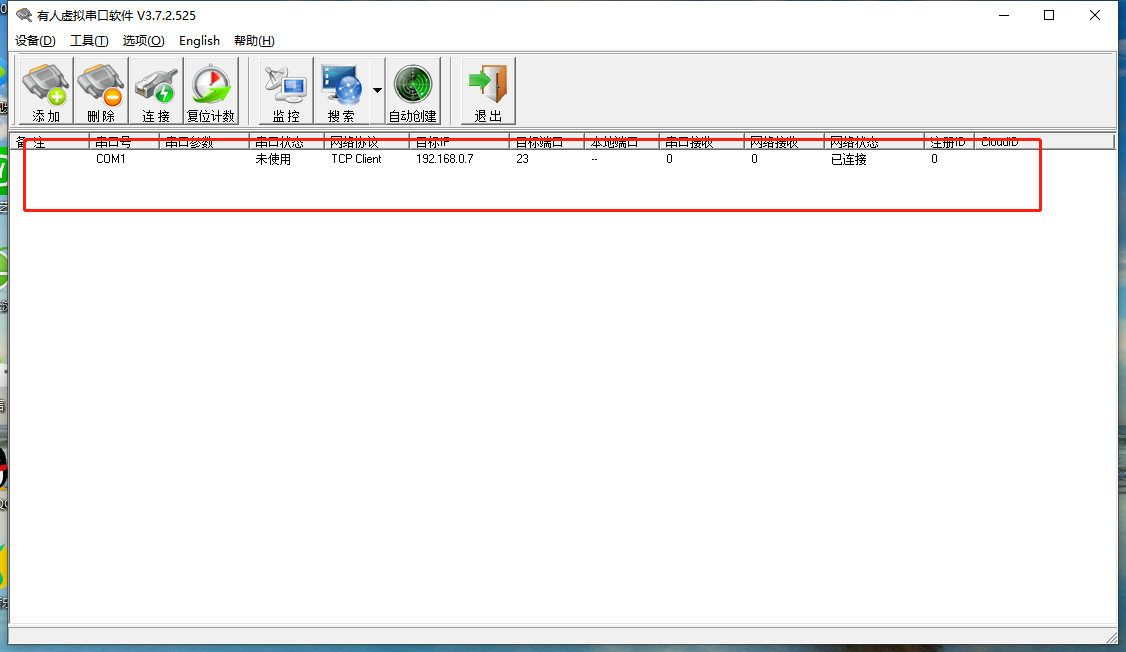Open the 帮助(H) menu
This screenshot has width=1126, height=652.
coord(254,40)
